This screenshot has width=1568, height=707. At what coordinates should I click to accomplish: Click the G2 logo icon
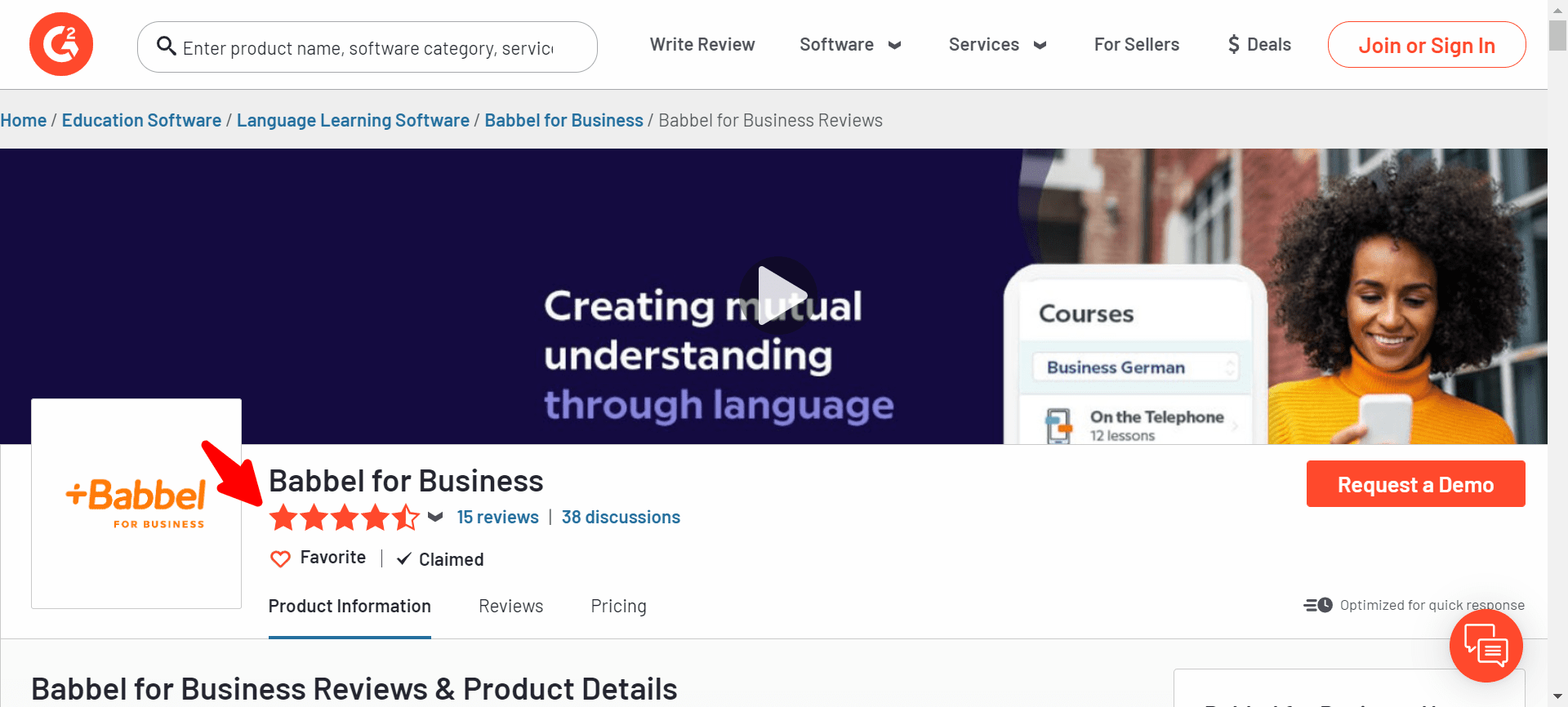coord(61,44)
